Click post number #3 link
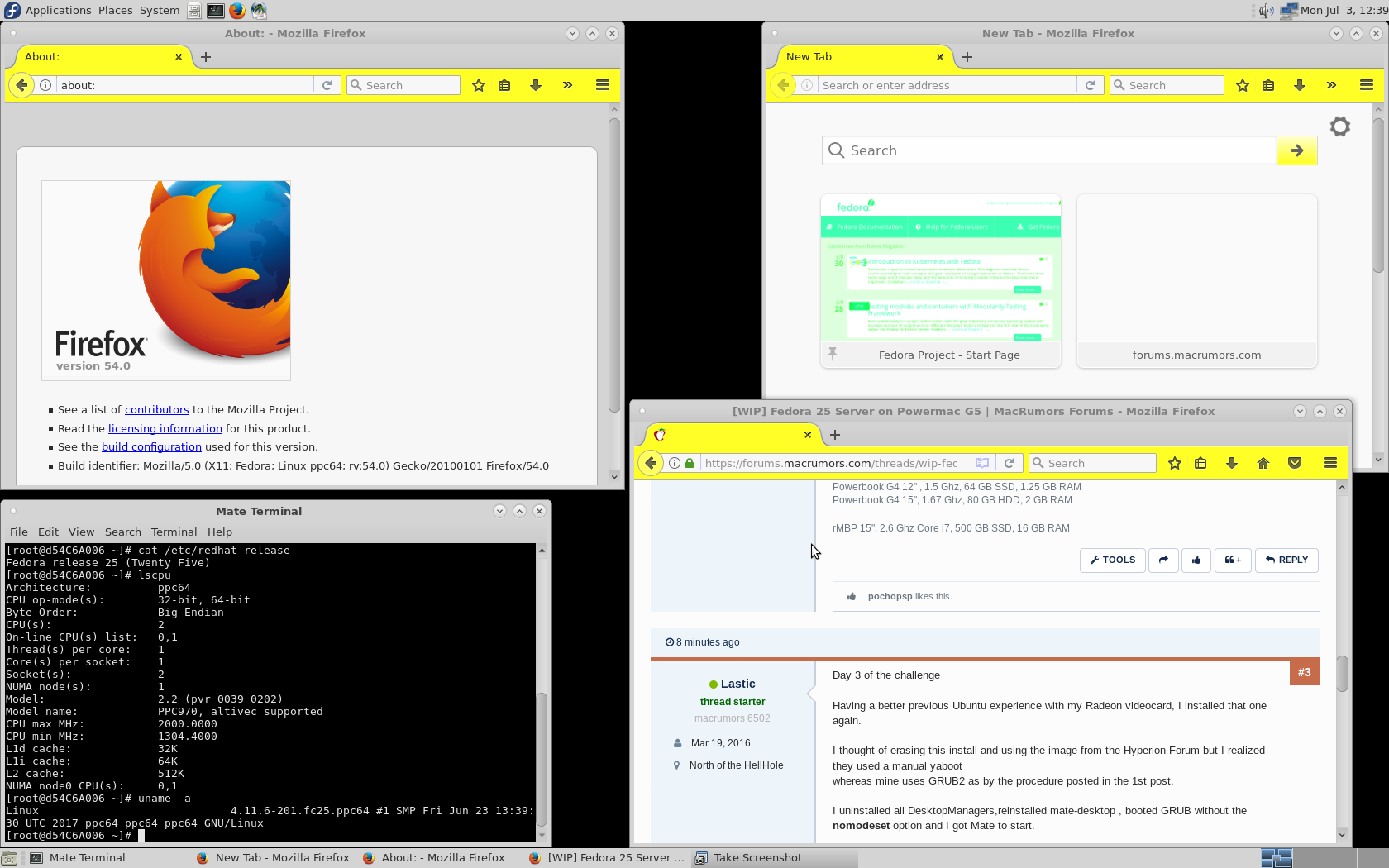The image size is (1389, 868). click(x=1305, y=672)
